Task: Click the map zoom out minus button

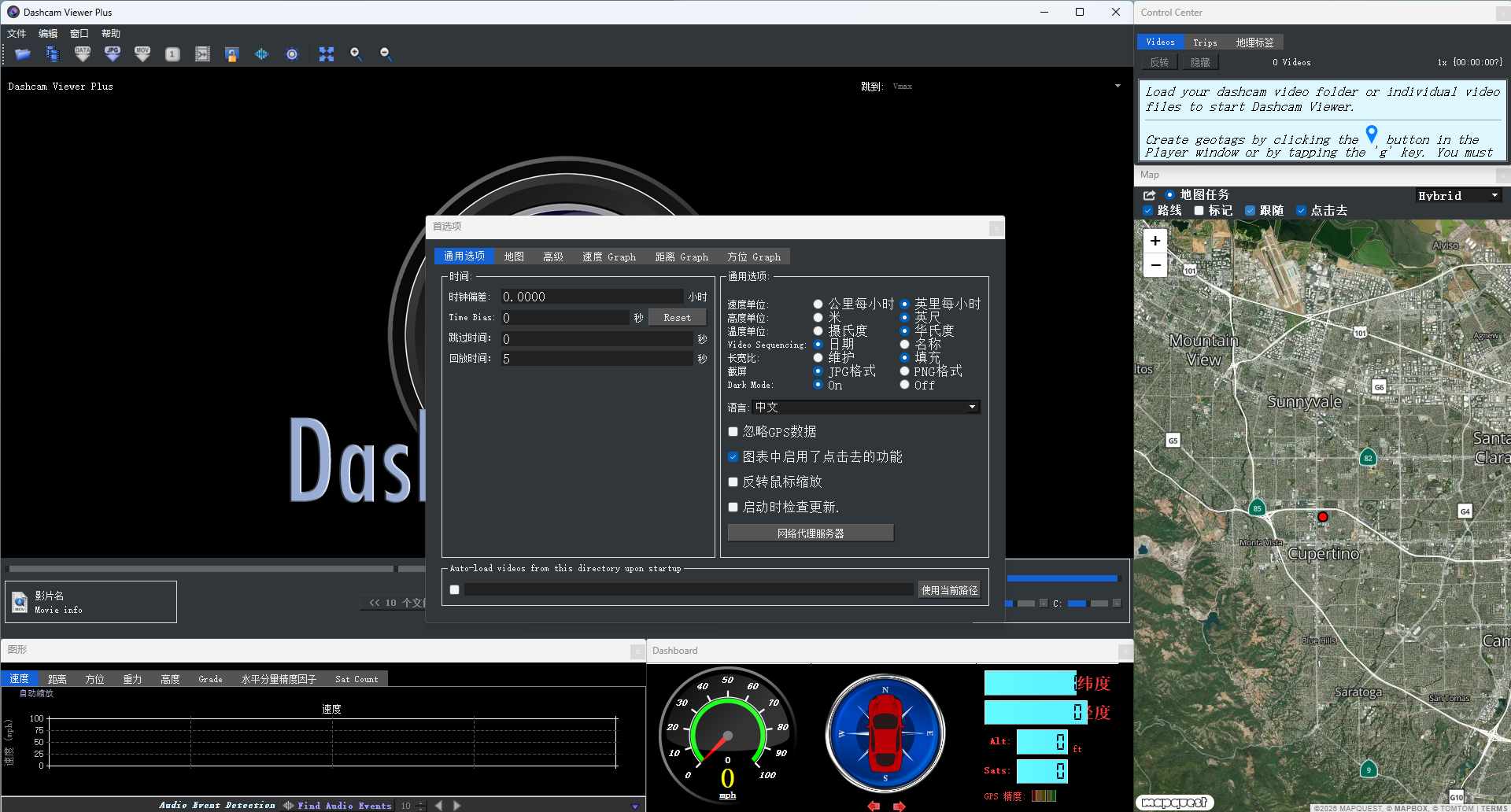Action: 1155,265
